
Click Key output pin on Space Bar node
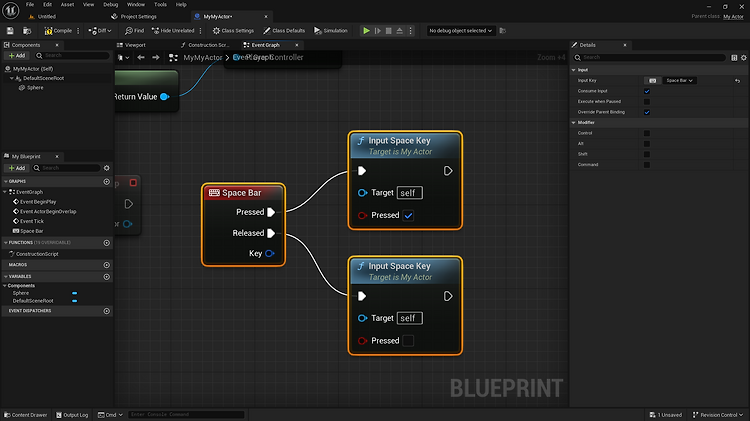(270, 254)
